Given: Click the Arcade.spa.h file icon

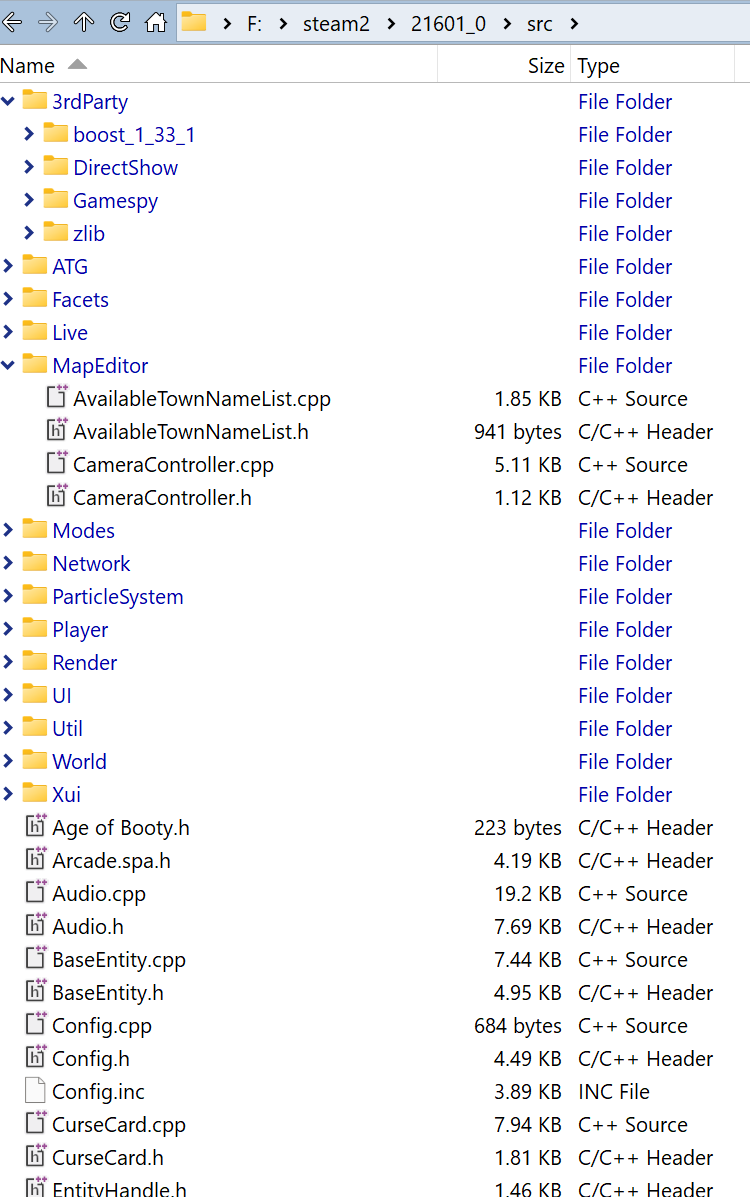Looking at the screenshot, I should [35, 859].
